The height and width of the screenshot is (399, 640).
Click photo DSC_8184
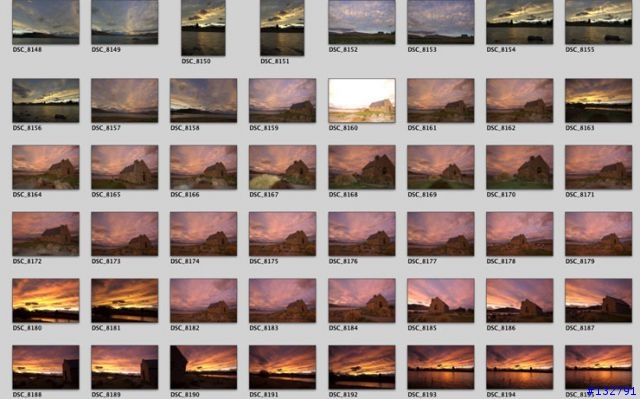tap(362, 300)
